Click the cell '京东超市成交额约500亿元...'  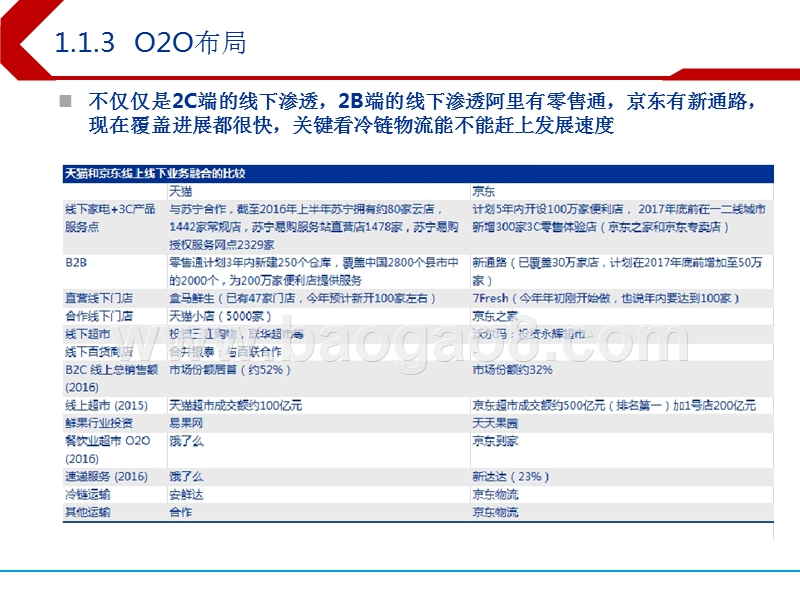click(614, 405)
